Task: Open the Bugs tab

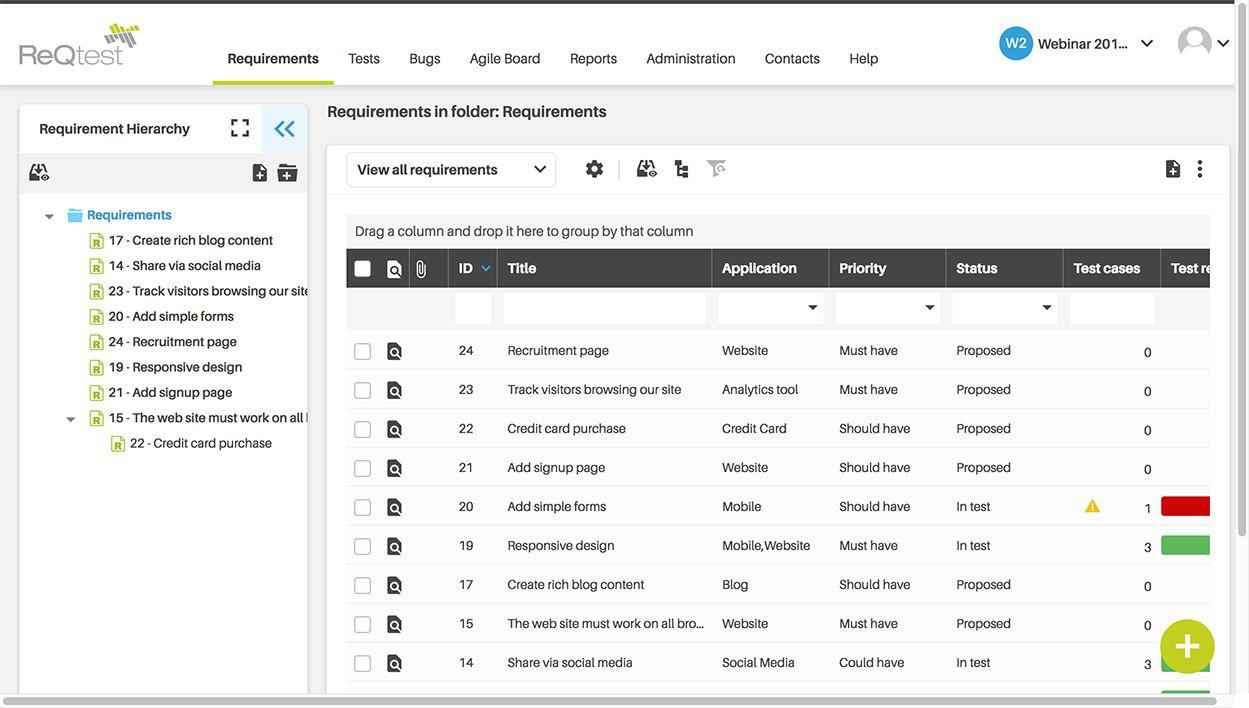Action: [x=425, y=58]
